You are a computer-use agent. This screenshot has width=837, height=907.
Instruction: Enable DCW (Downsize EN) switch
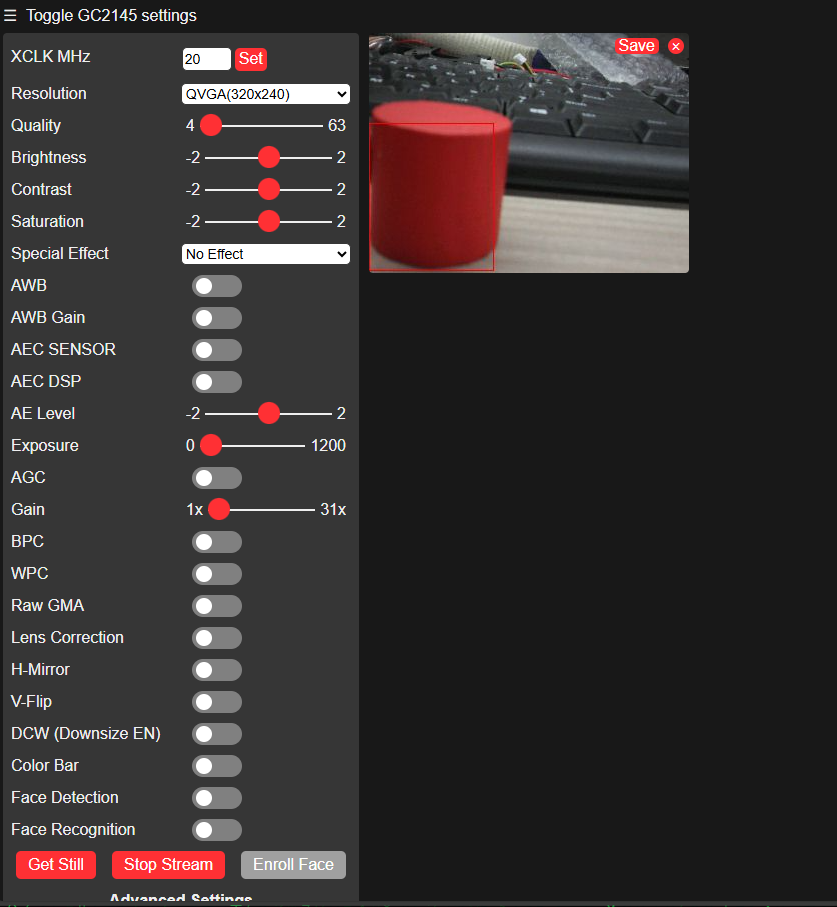pyautogui.click(x=217, y=734)
